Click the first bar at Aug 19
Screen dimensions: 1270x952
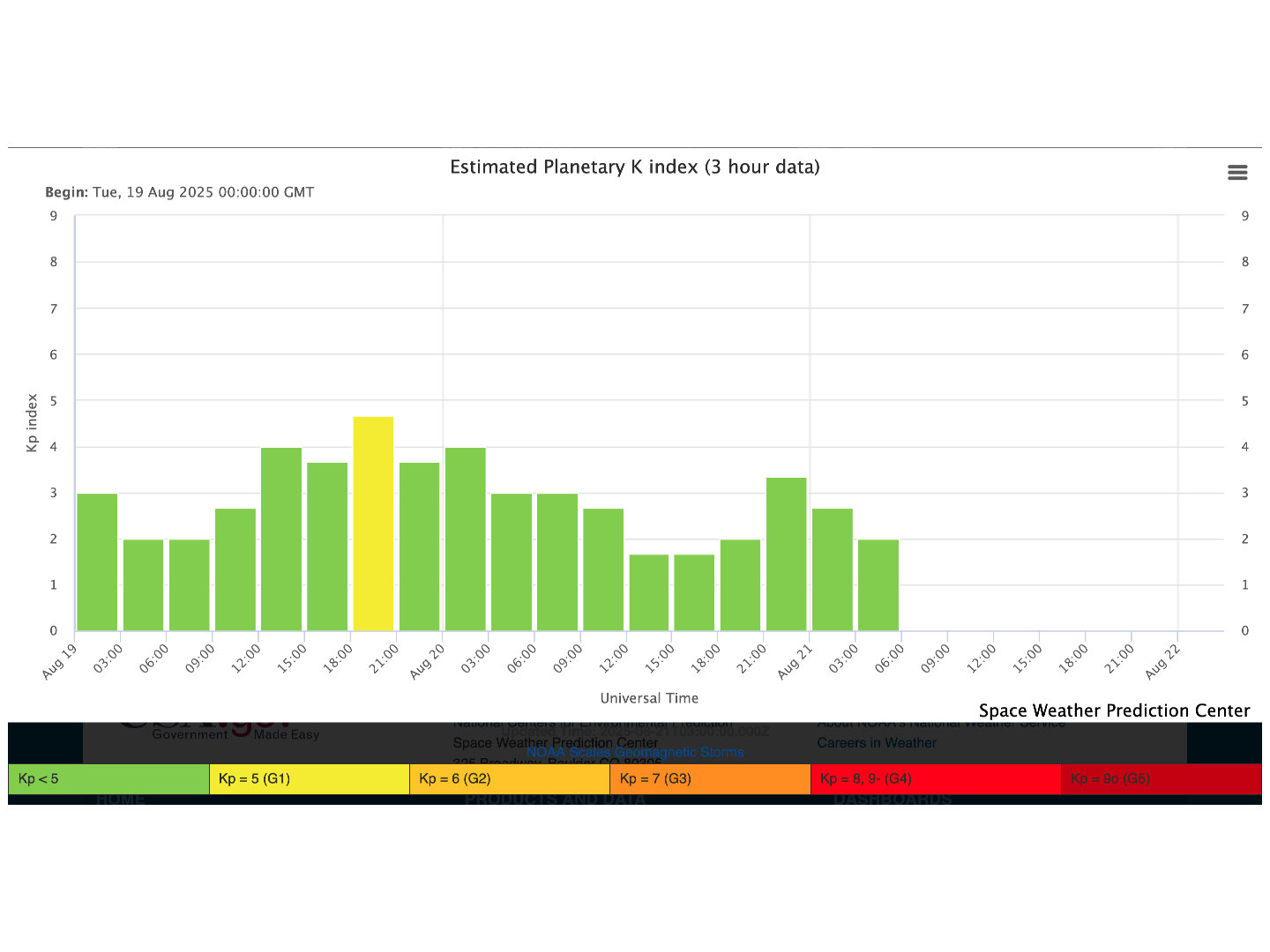[x=97, y=562]
